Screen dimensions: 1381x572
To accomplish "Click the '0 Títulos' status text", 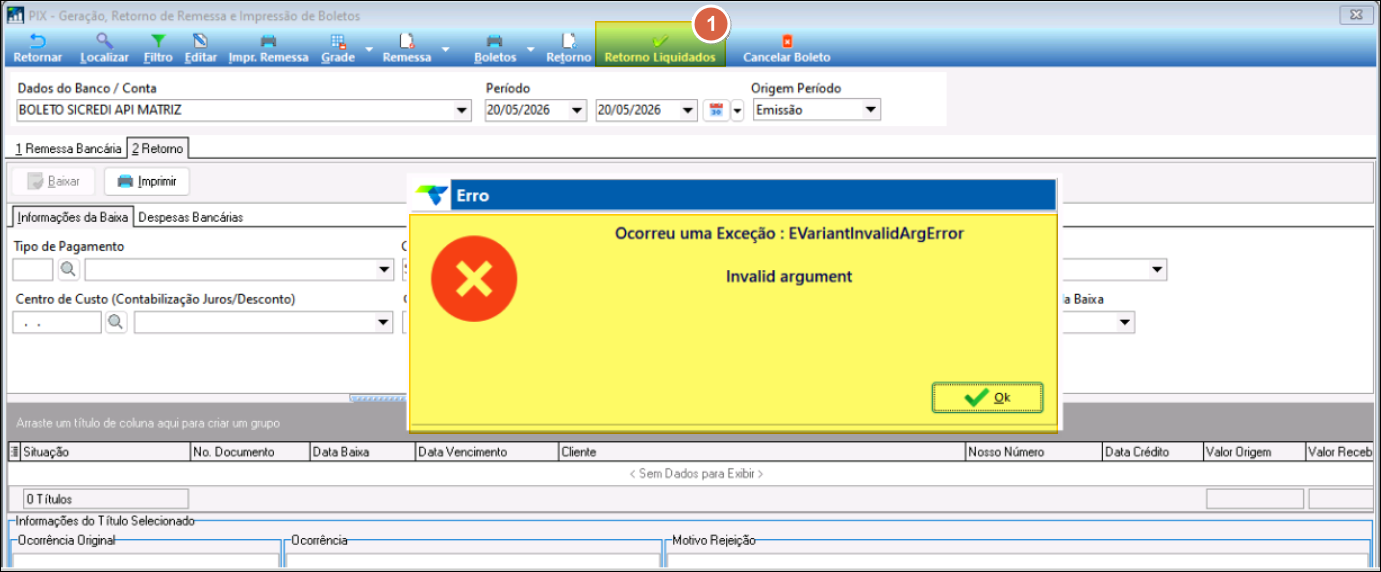I will point(48,499).
